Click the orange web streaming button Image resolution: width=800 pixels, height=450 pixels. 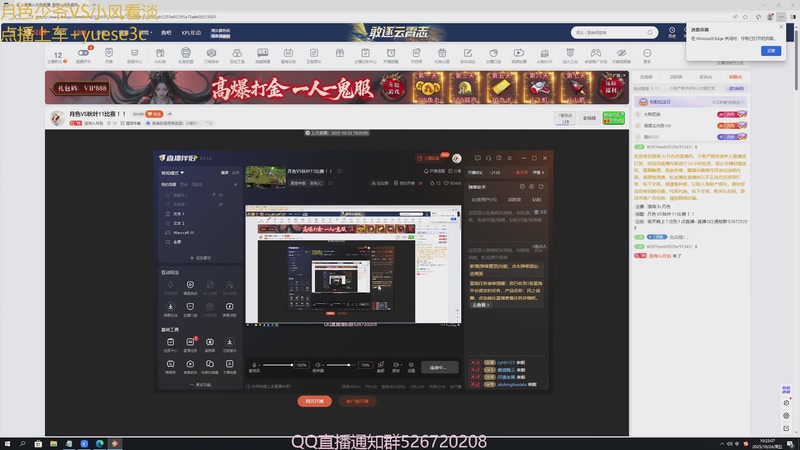pyautogui.click(x=314, y=402)
